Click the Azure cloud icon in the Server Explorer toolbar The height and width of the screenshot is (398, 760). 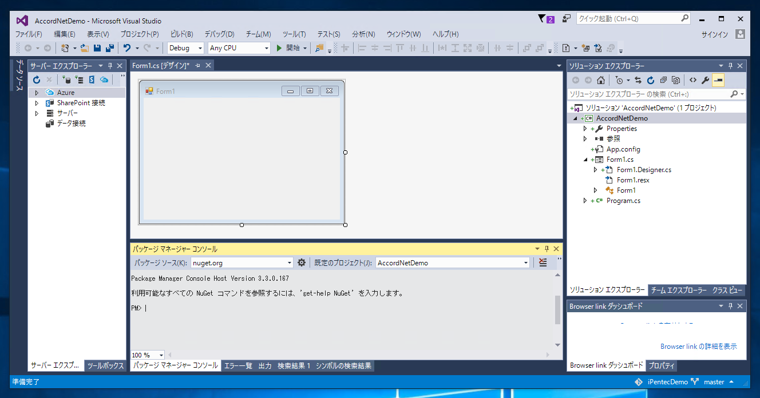coord(104,80)
